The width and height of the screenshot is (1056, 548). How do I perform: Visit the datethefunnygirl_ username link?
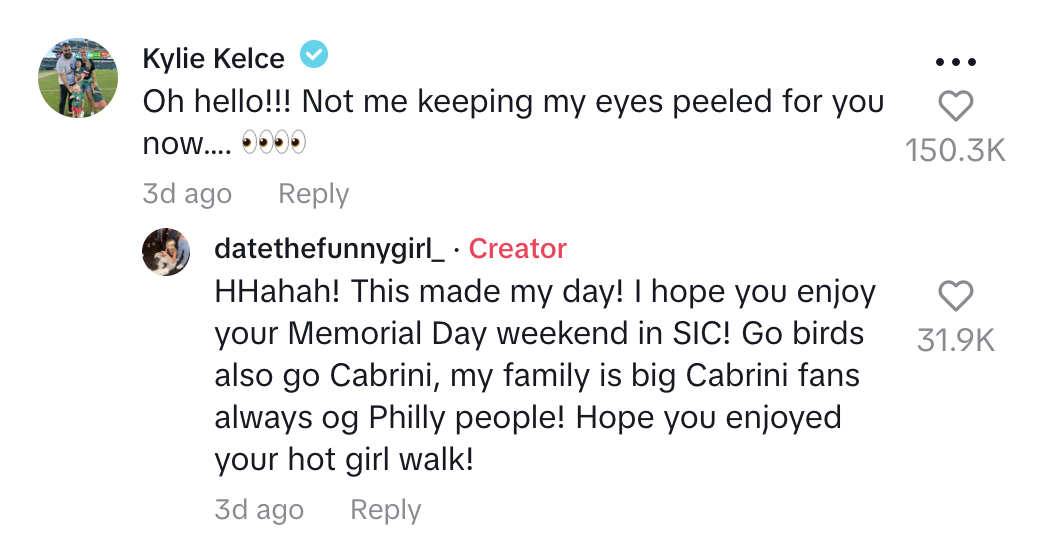[x=329, y=250]
